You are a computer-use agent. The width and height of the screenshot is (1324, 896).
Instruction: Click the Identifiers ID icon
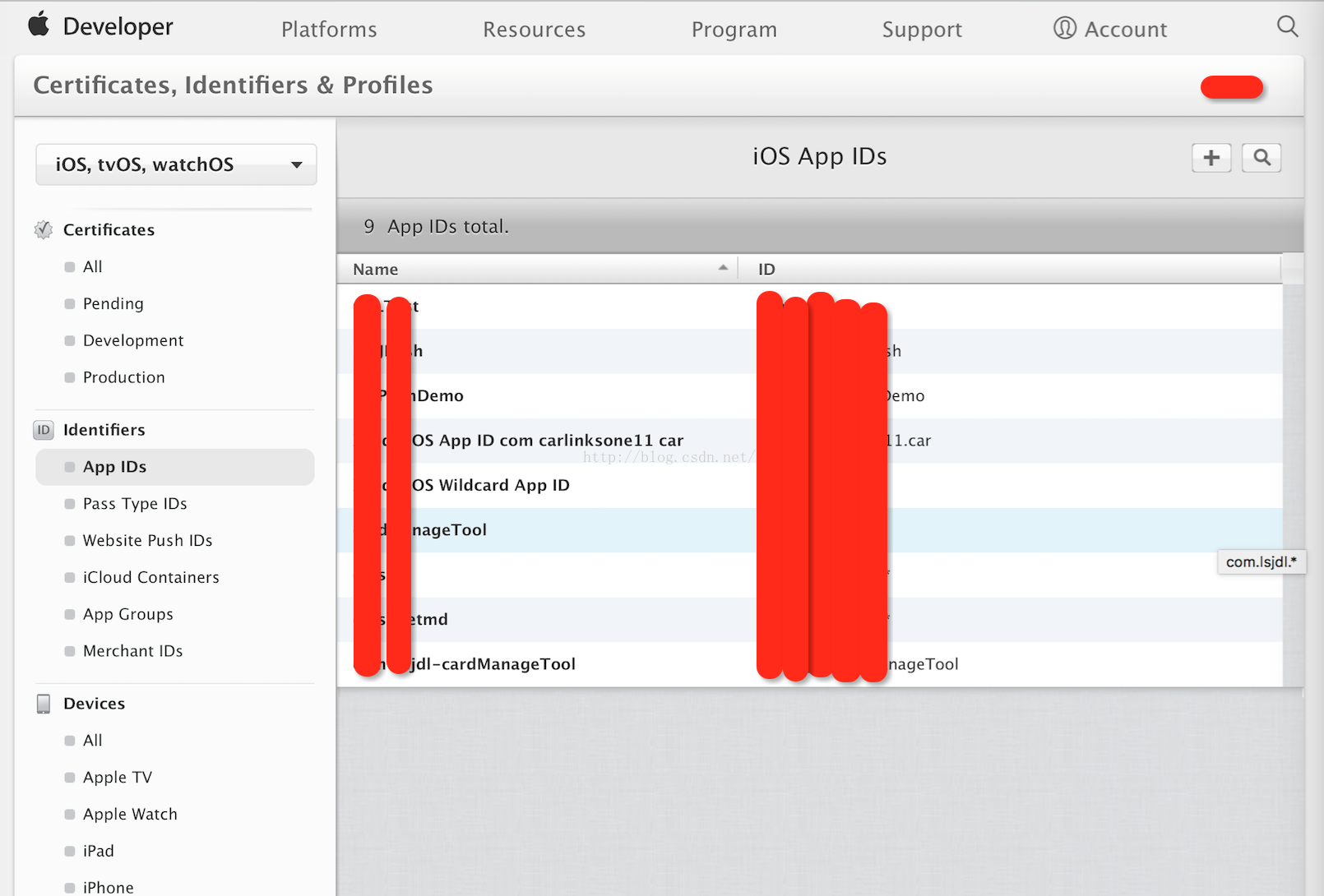point(44,430)
